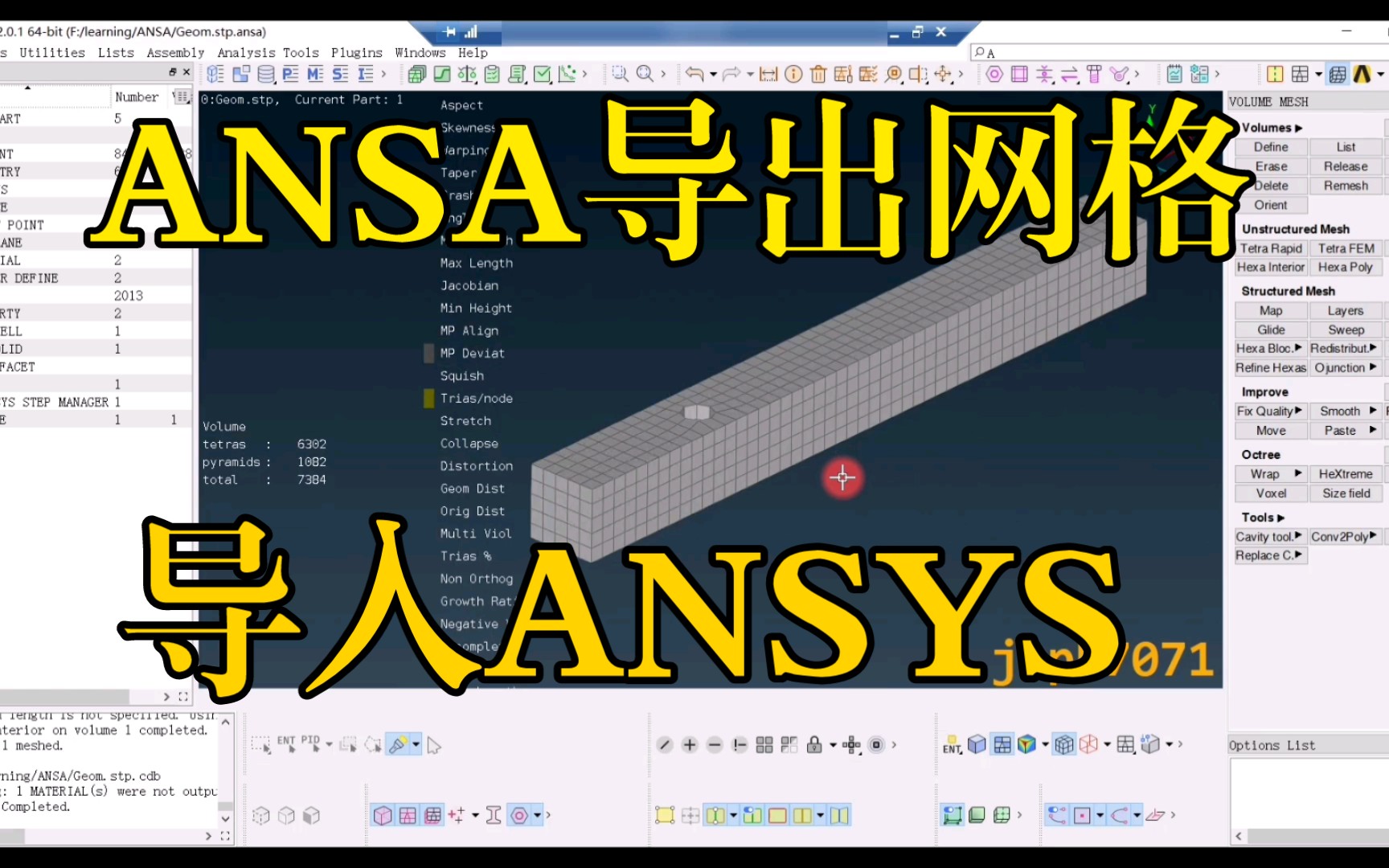The image size is (1389, 868).
Task: Open the Fix Quality submenu arrow
Action: point(1298,411)
